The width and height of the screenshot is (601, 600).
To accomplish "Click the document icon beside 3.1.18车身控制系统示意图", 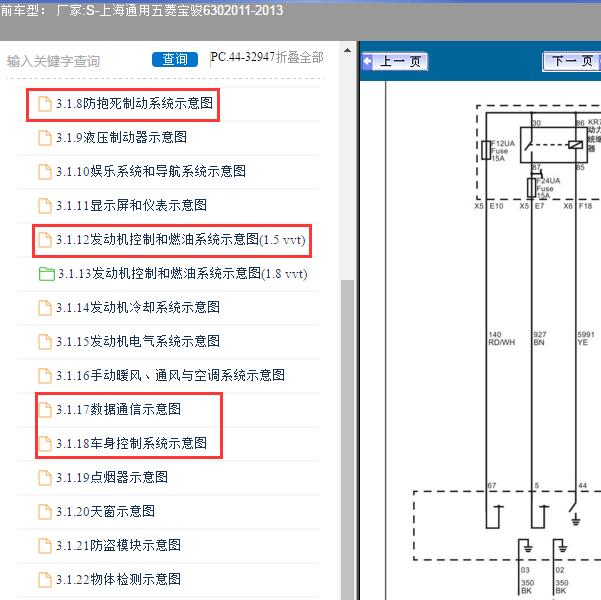I will point(45,444).
